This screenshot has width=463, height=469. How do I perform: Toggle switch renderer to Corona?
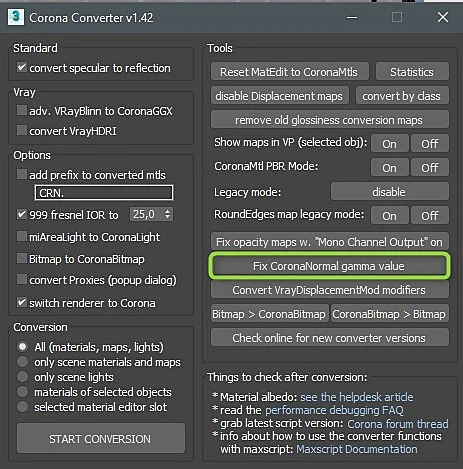click(x=22, y=302)
